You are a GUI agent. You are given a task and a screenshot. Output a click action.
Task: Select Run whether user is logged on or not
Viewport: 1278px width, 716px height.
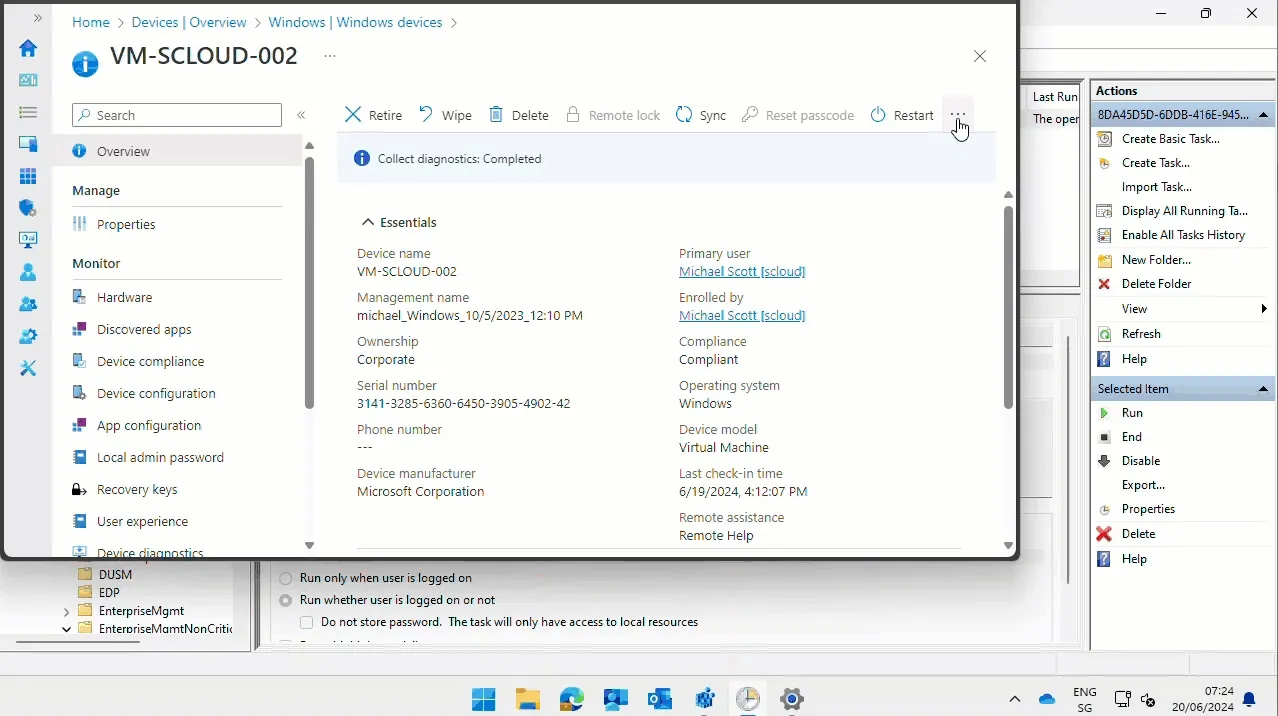click(286, 600)
